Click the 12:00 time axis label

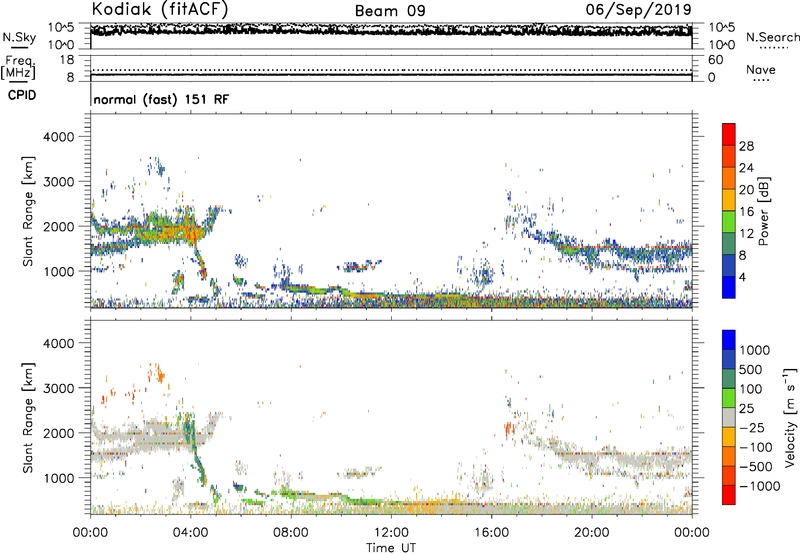click(391, 533)
